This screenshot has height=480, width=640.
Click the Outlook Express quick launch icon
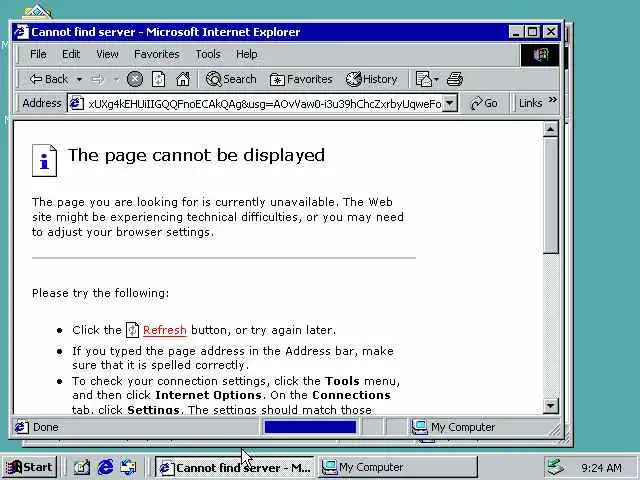tap(129, 467)
